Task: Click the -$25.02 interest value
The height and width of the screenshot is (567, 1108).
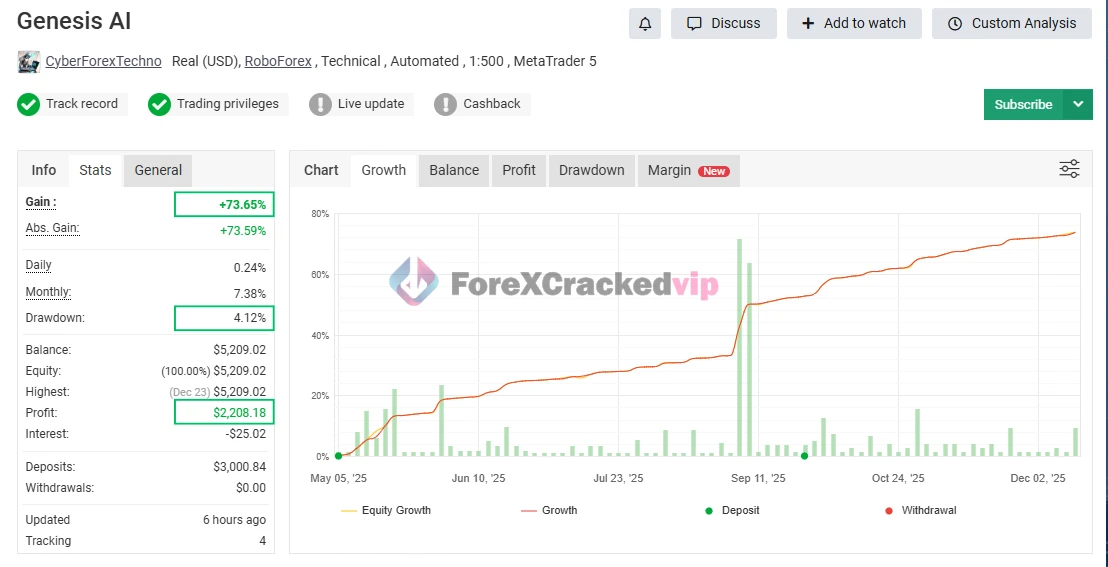Action: (x=246, y=434)
